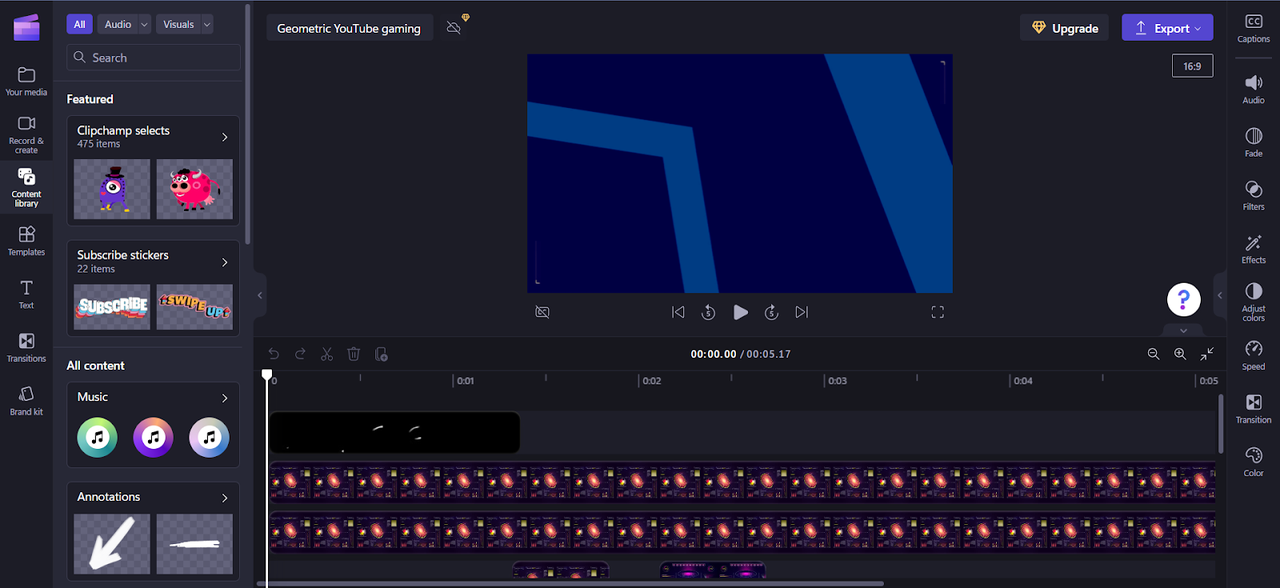Screen dimensions: 1280x588
Task: Expand the Annotations category
Action: click(224, 497)
